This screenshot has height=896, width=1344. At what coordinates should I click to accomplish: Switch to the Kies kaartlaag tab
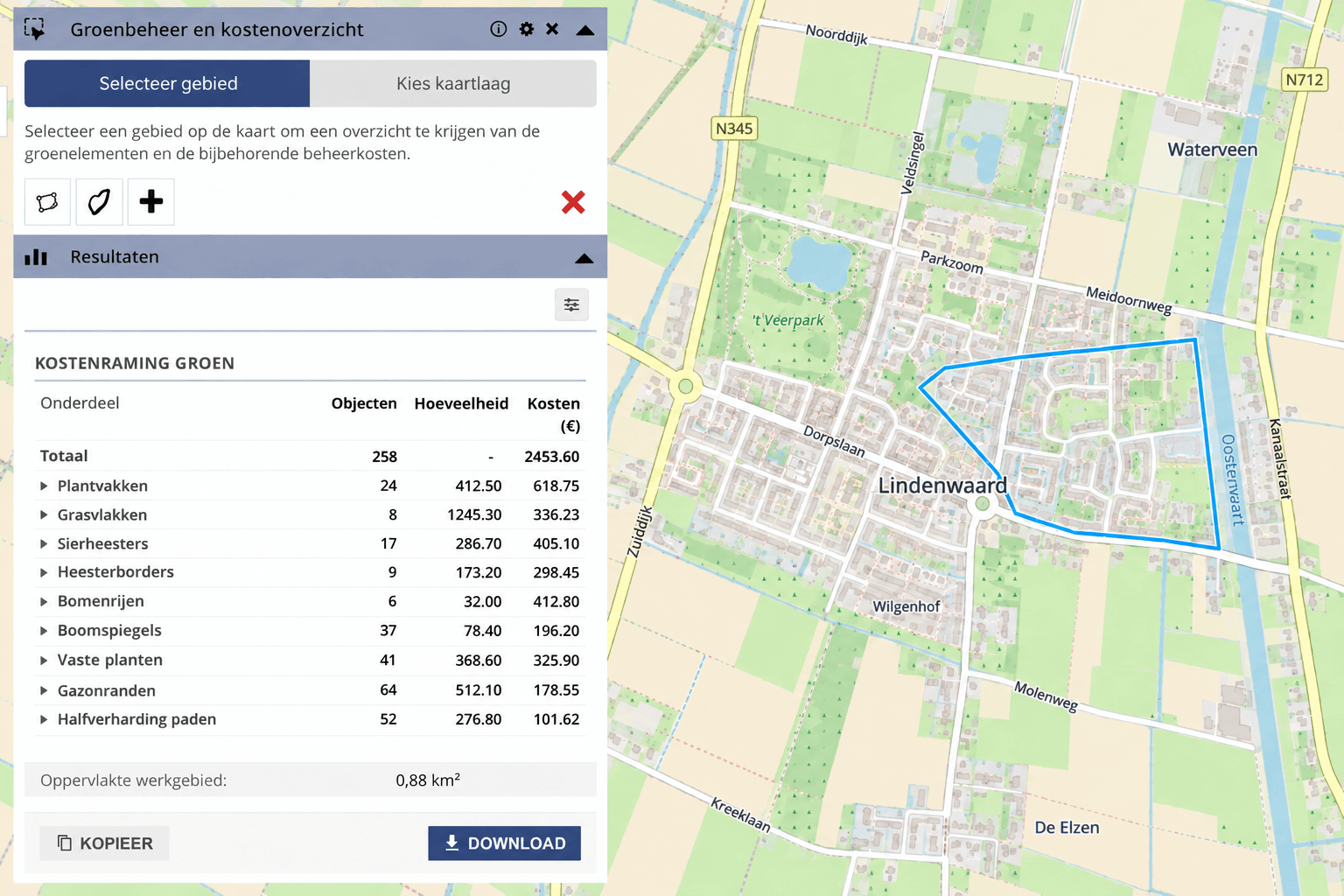tap(453, 83)
